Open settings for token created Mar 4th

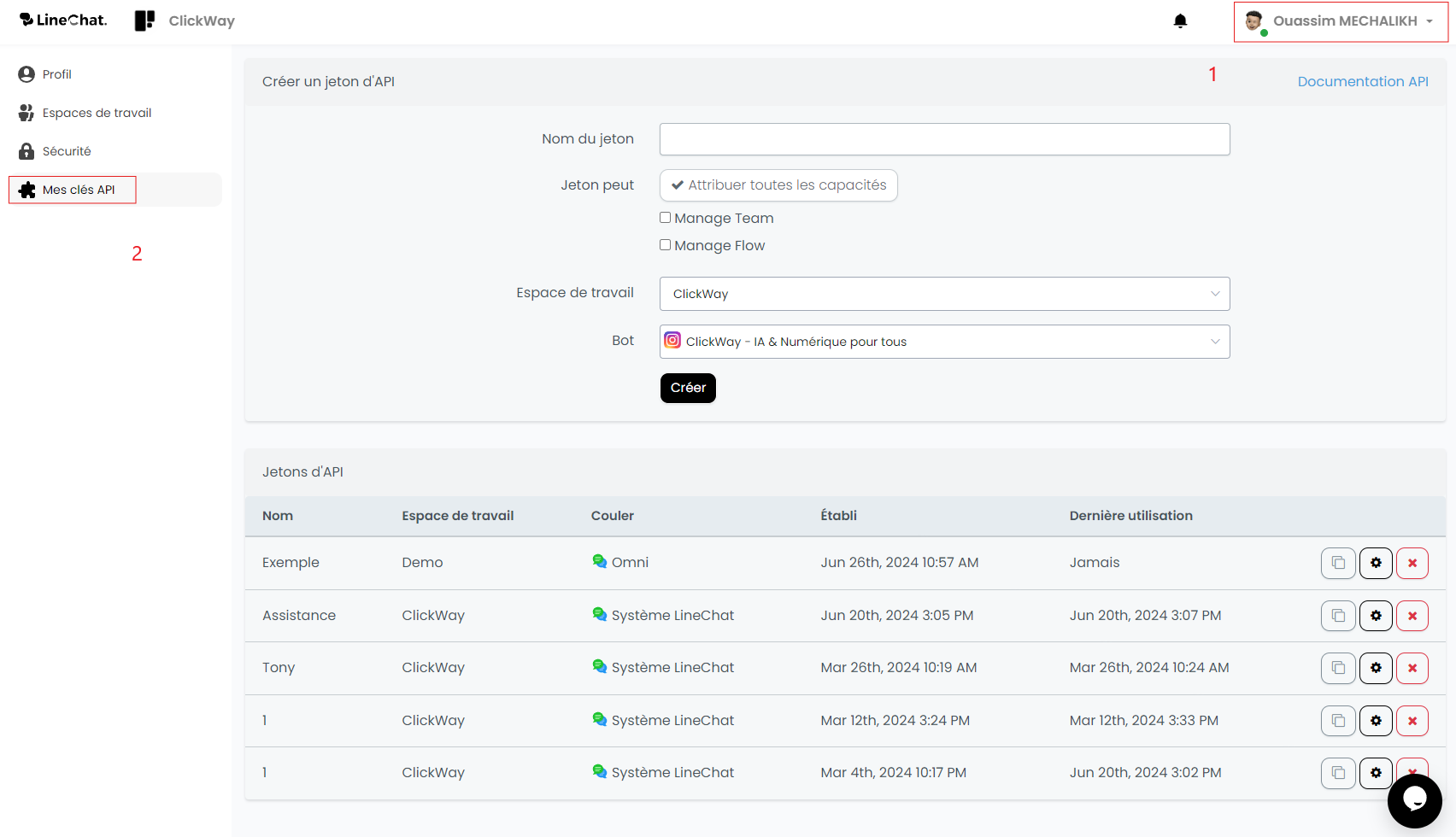1376,773
